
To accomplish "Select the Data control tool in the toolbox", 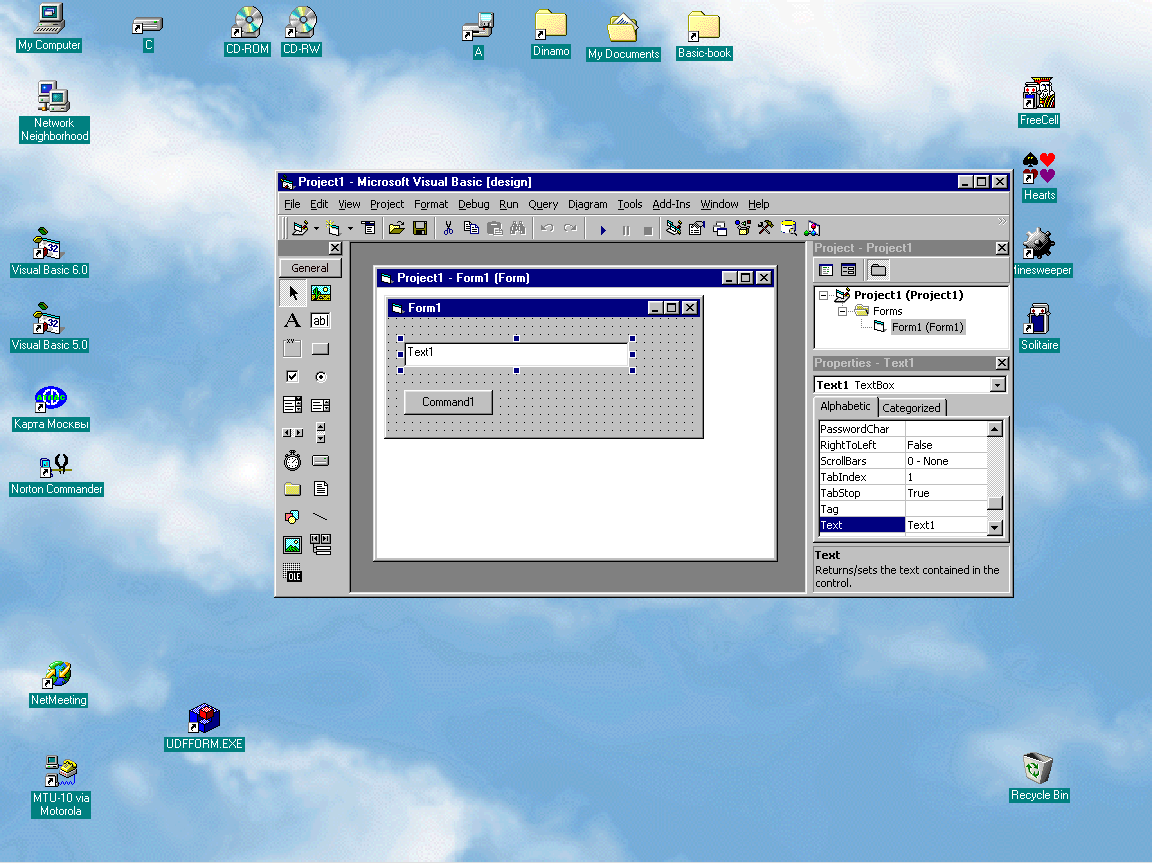I will coord(320,544).
